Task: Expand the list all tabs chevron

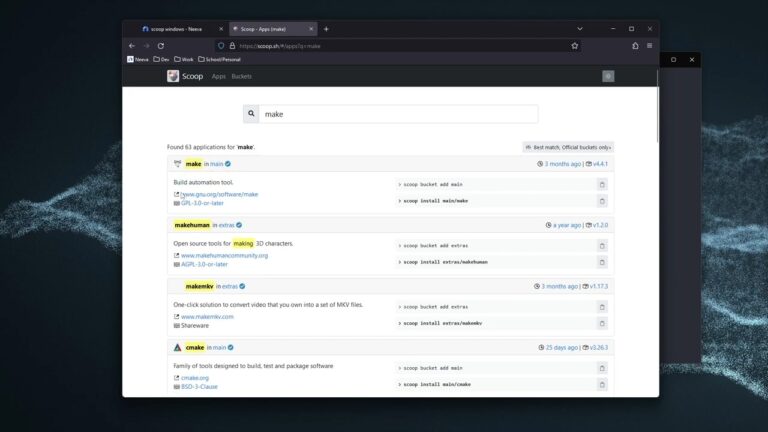Action: tap(579, 29)
